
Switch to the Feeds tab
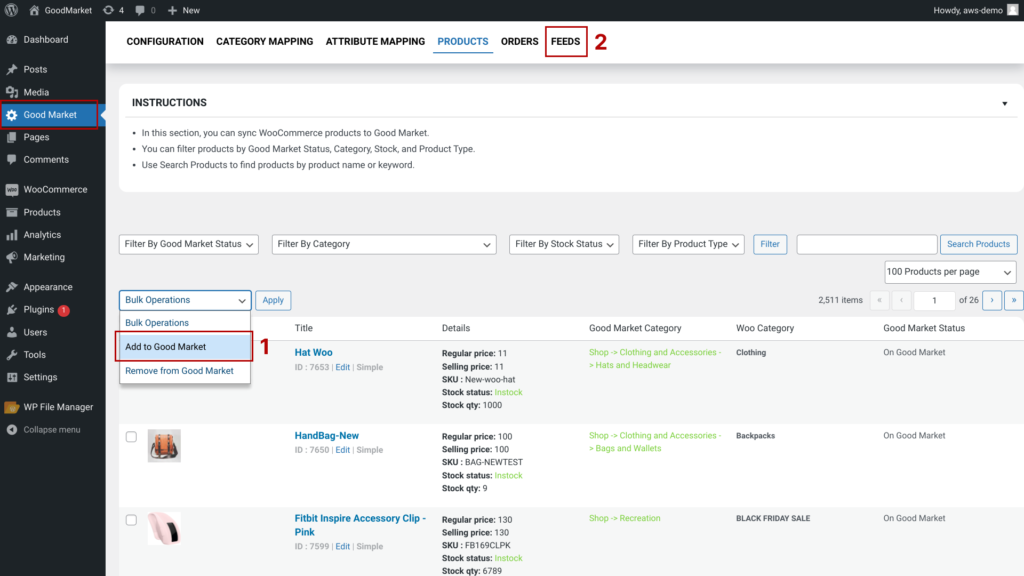click(x=565, y=42)
